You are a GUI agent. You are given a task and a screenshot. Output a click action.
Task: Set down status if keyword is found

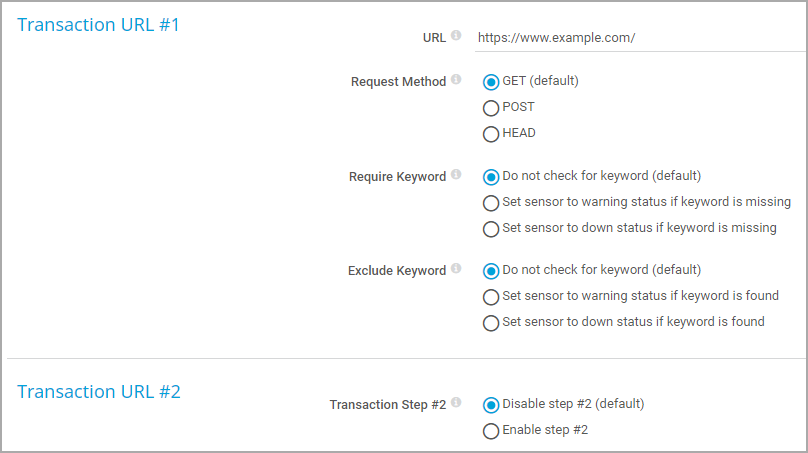click(x=491, y=323)
